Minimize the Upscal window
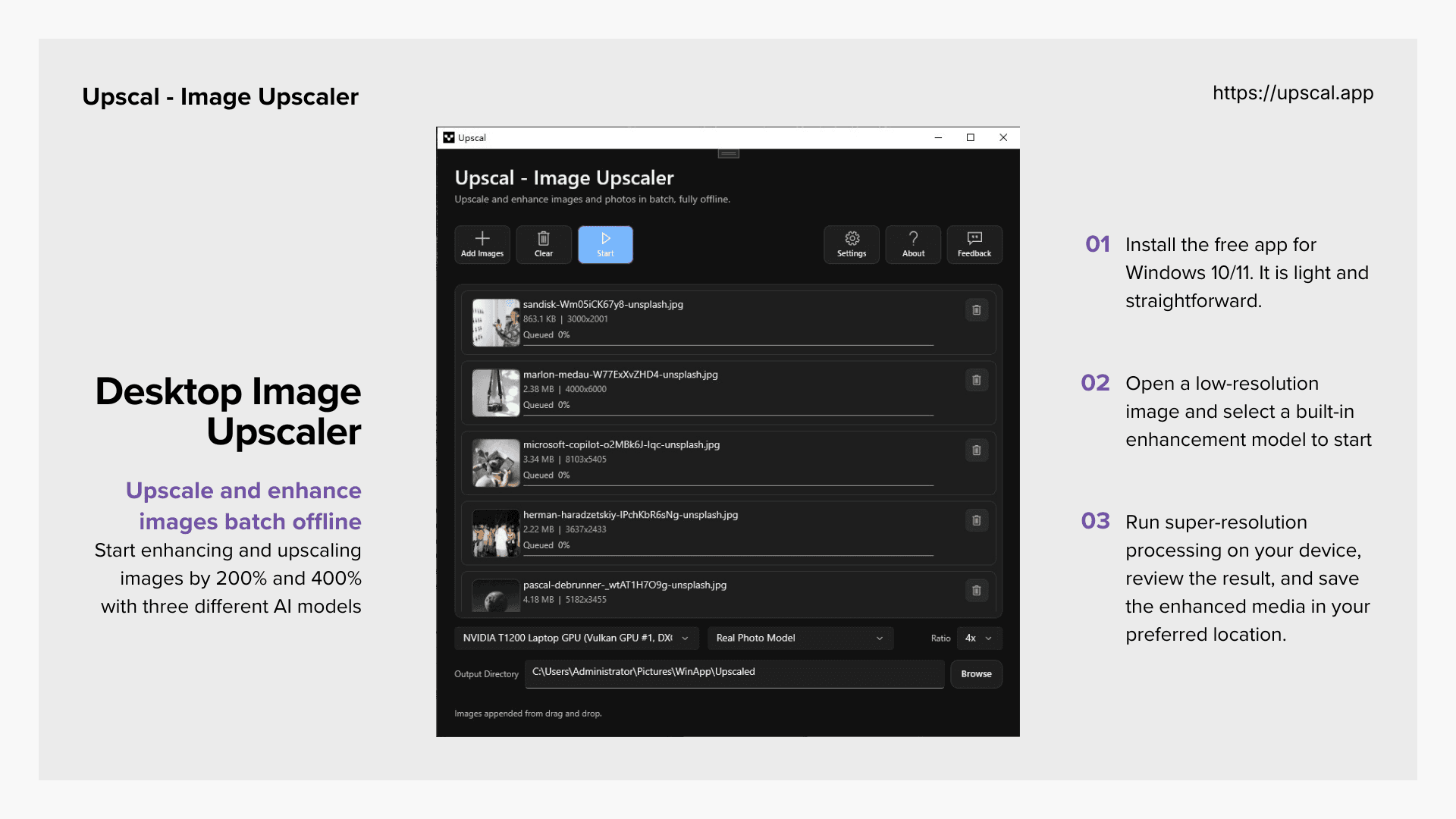The height and width of the screenshot is (819, 1456). point(938,137)
